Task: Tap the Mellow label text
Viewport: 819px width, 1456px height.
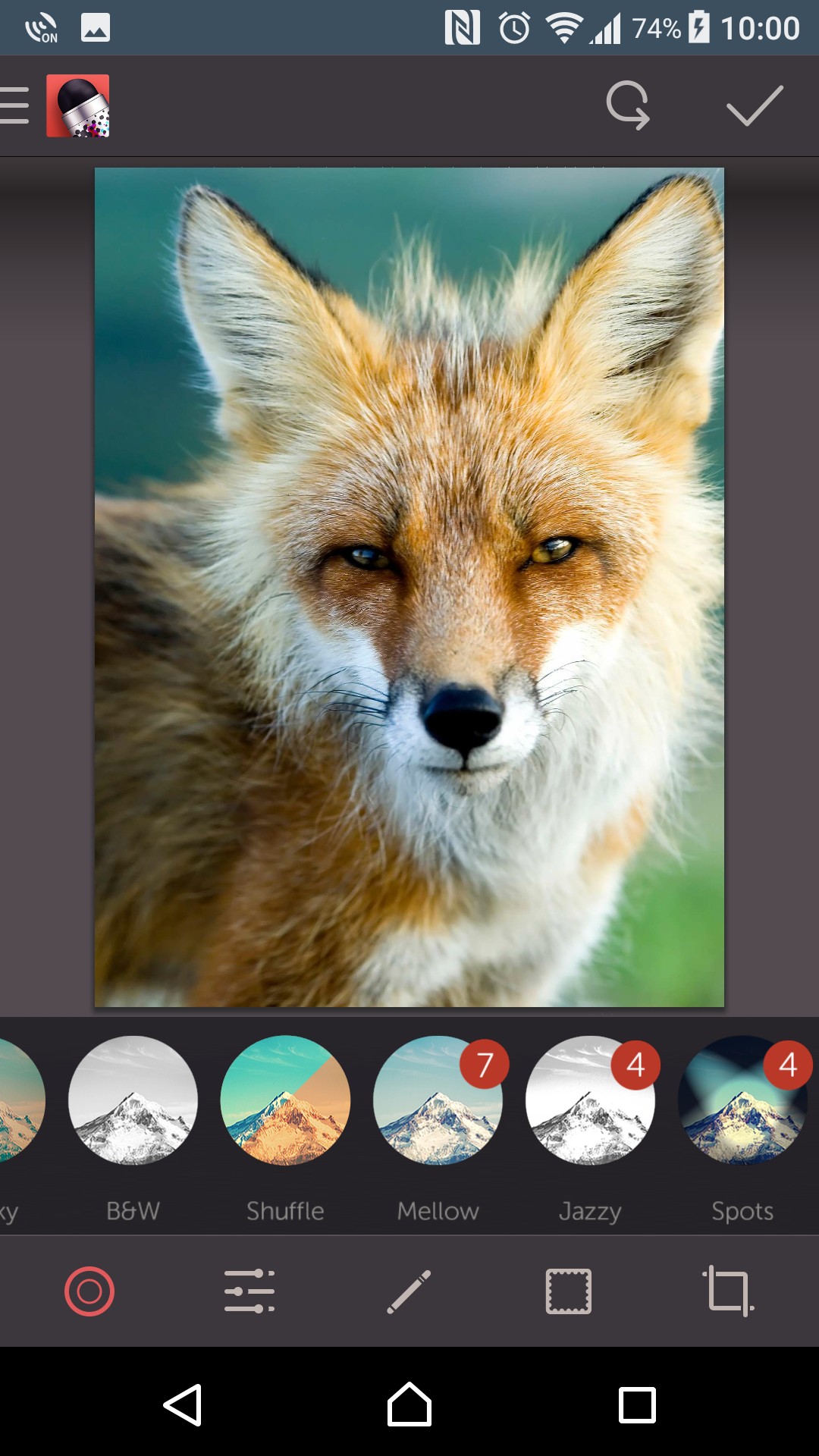Action: pyautogui.click(x=438, y=1211)
